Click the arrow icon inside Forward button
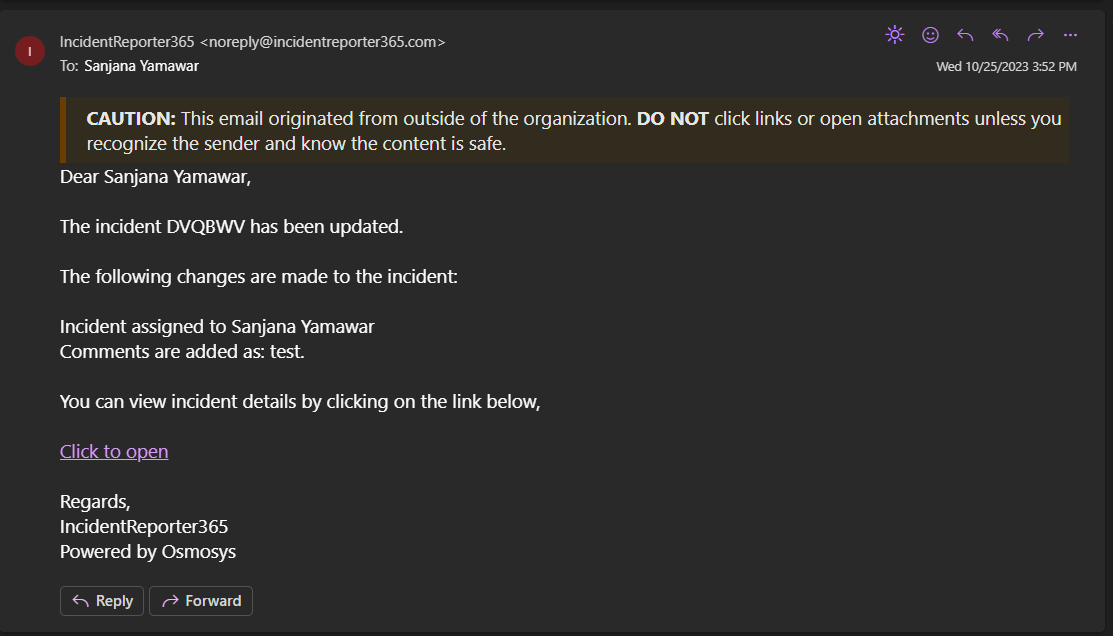 [170, 601]
